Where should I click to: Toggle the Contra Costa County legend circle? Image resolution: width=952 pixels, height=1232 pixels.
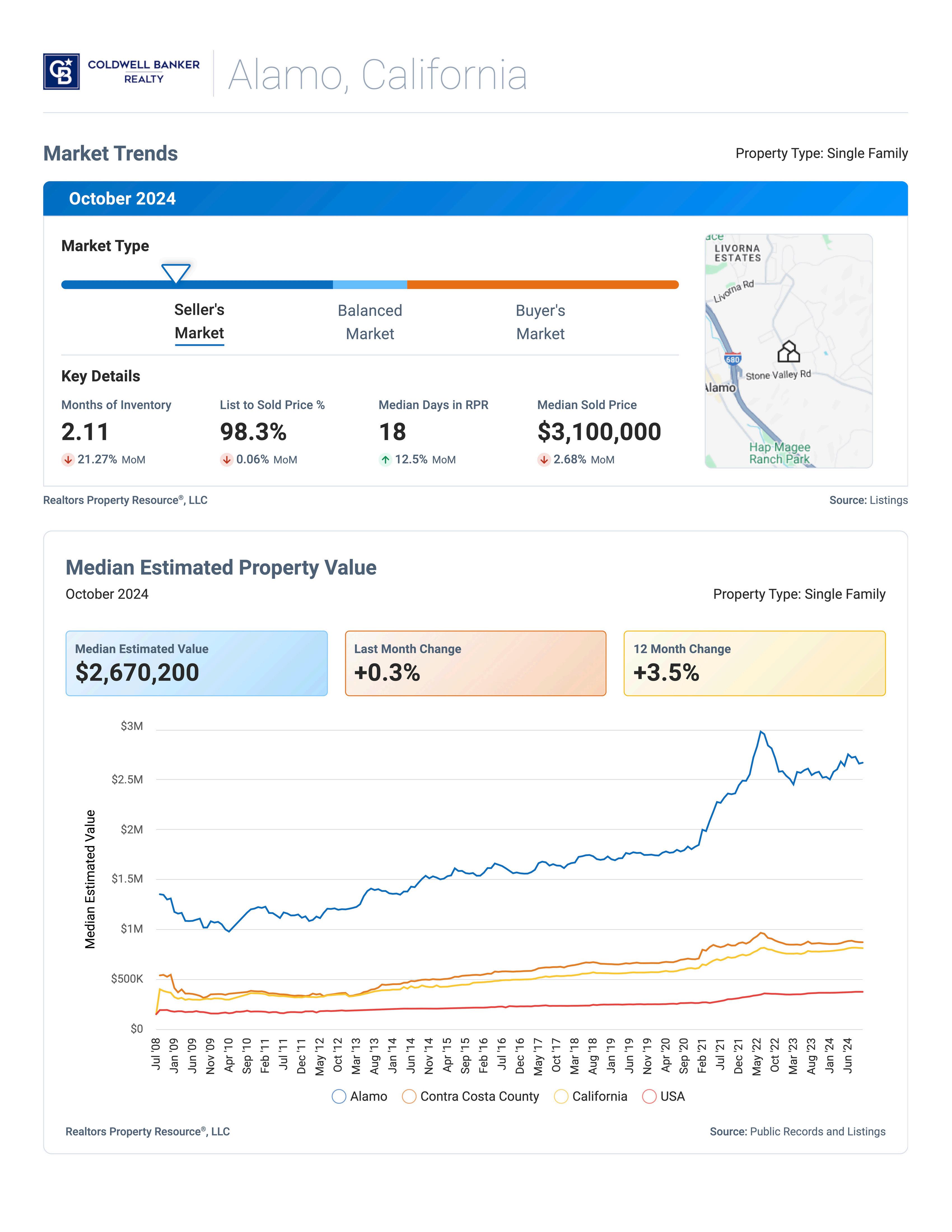coord(409,1096)
